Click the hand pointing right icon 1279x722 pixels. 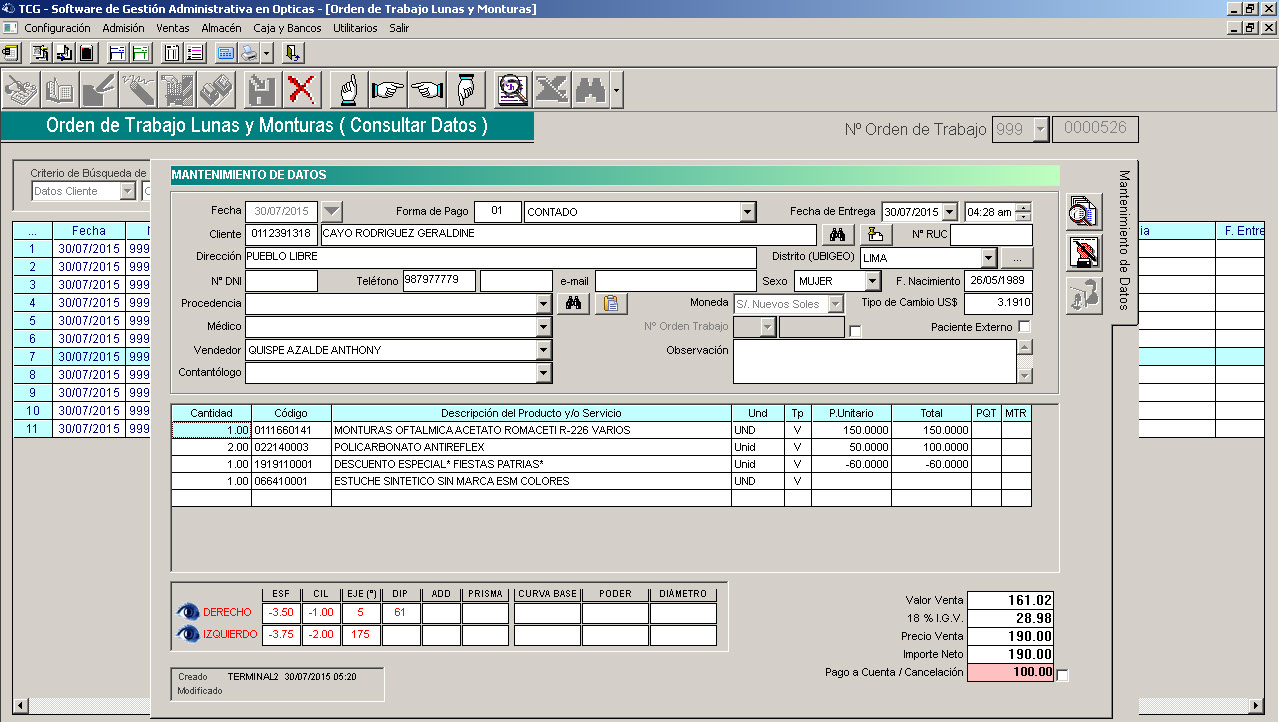[387, 90]
